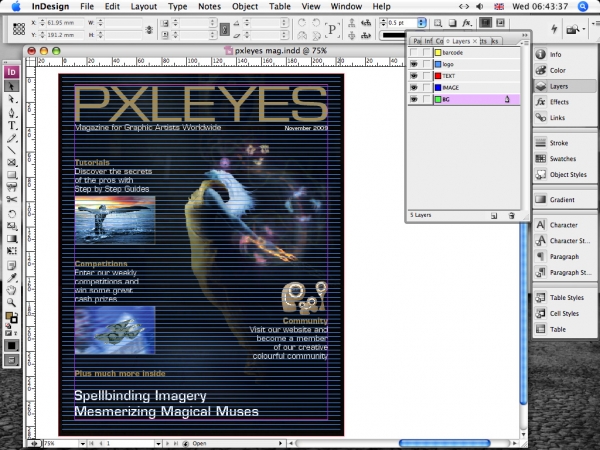Open the Paragraph panel in dock
600x450 pixels.
click(x=564, y=256)
